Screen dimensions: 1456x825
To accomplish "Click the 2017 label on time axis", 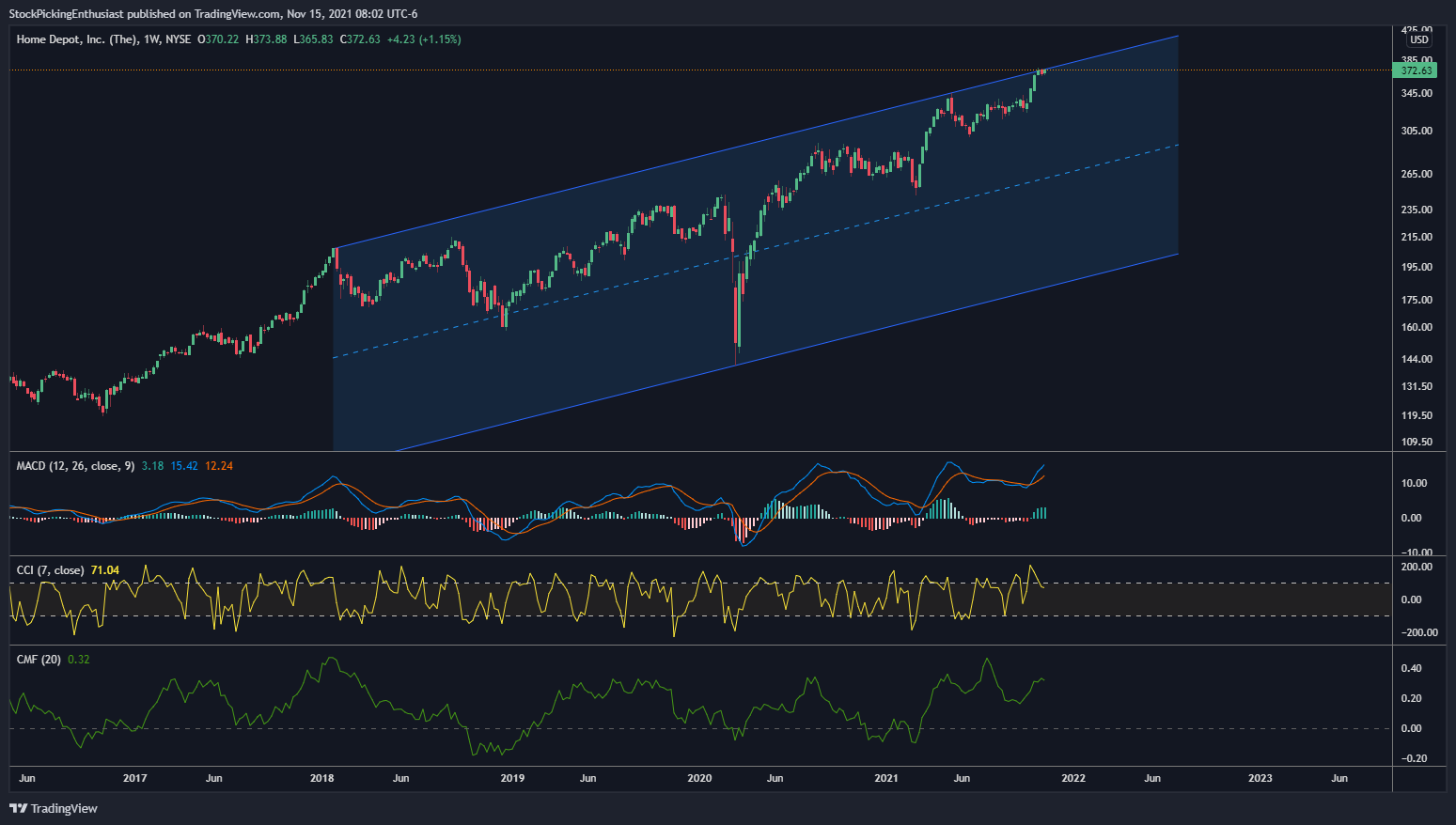I will (x=134, y=779).
